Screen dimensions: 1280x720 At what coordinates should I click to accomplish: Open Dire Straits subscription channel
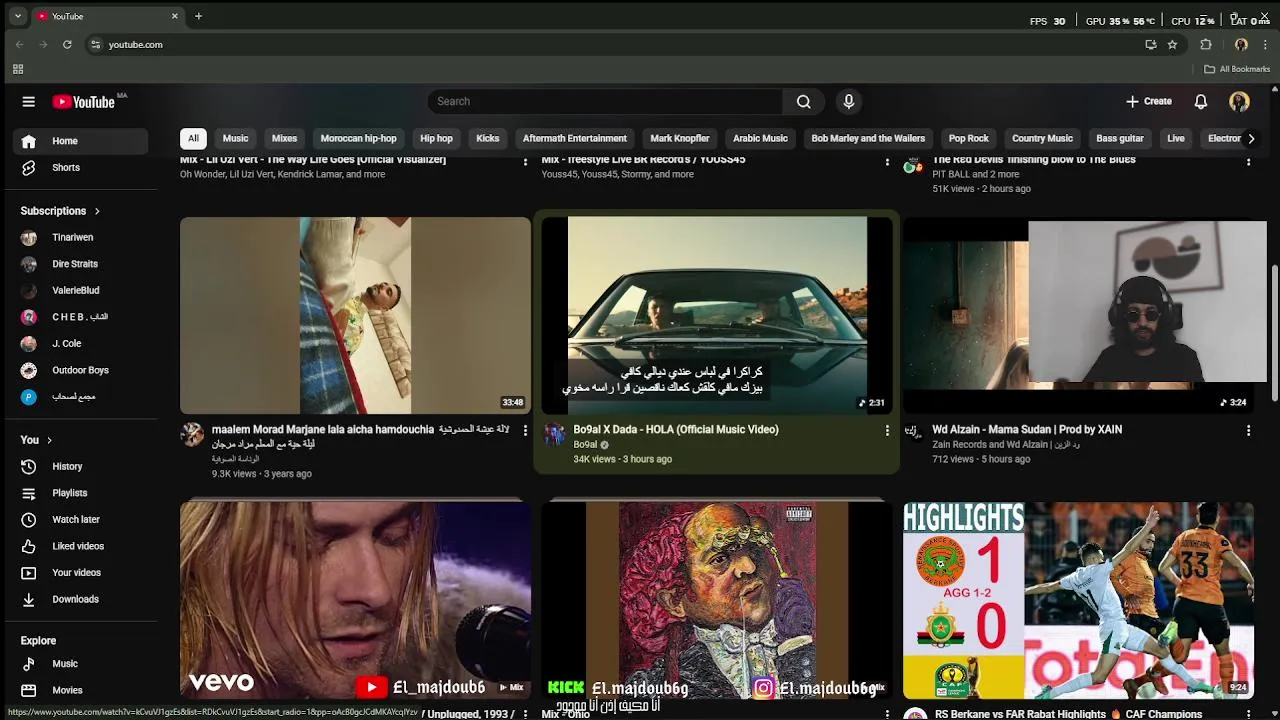point(80,264)
